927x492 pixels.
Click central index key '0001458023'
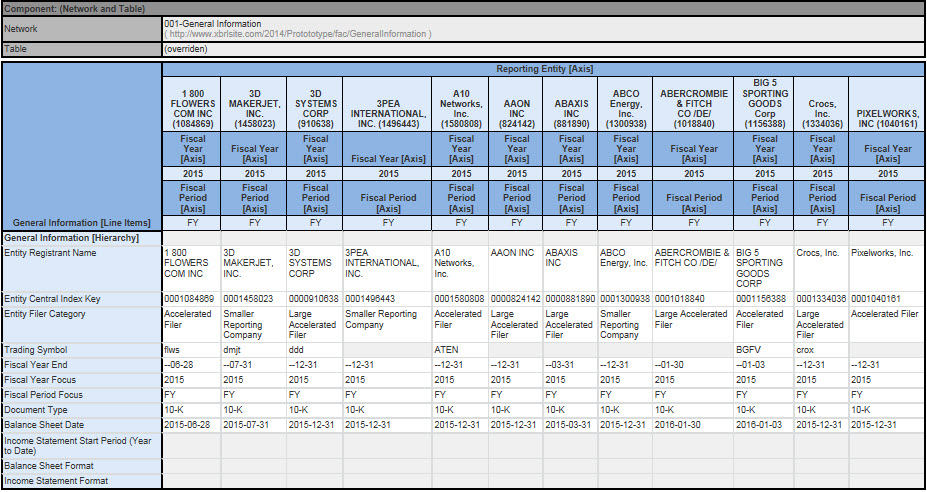click(x=248, y=299)
